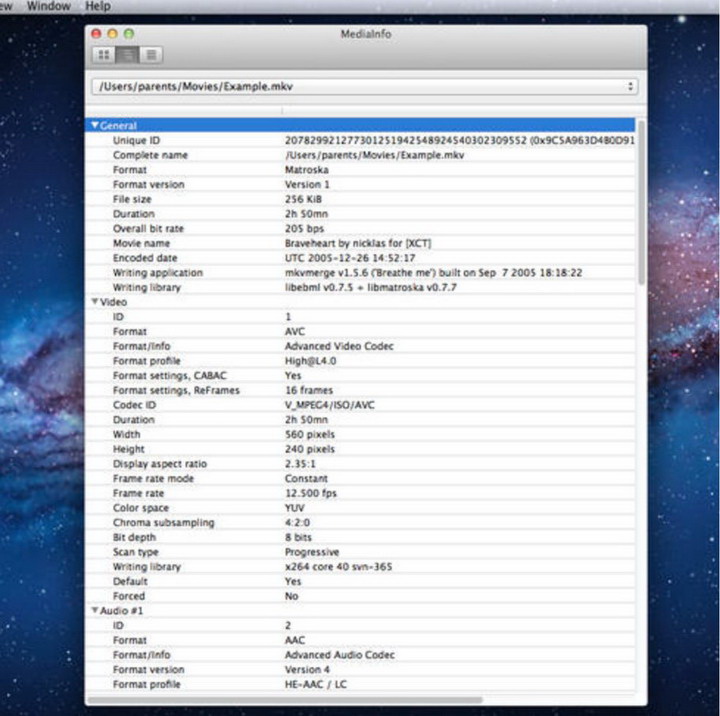Collapse the Audio #1 section triangle
This screenshot has height=716, width=720.
[95, 610]
